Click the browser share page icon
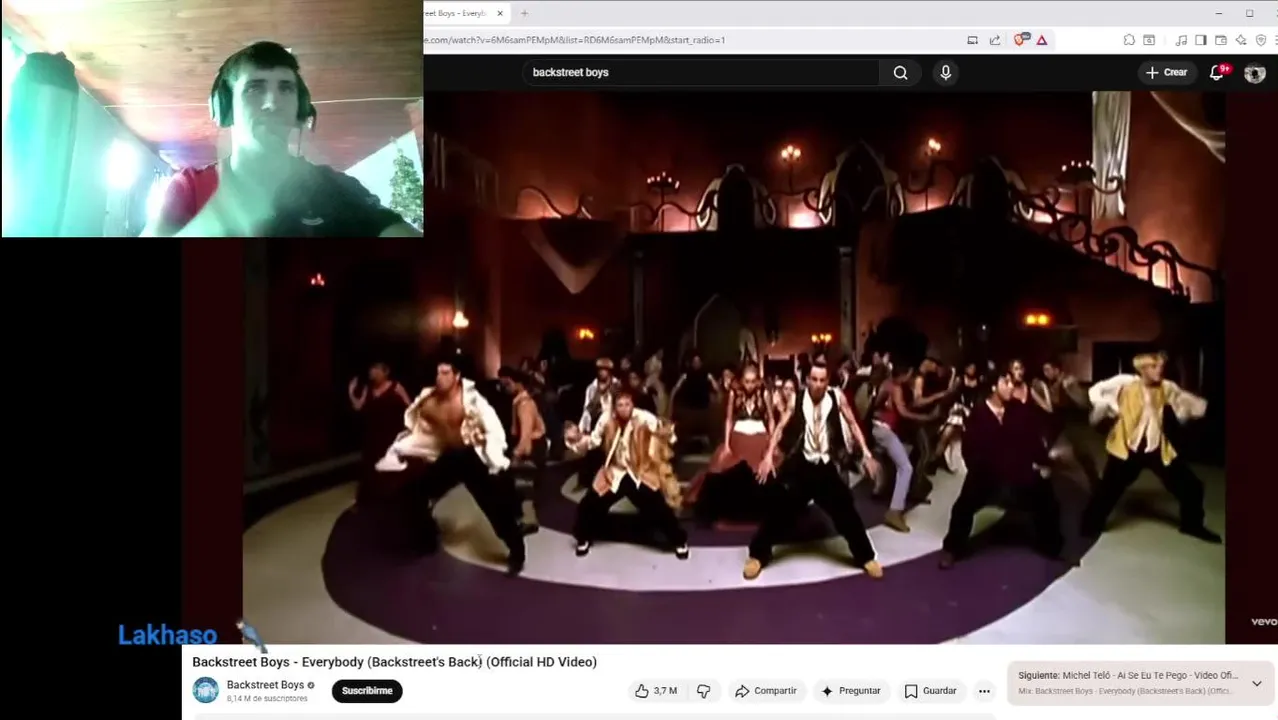The height and width of the screenshot is (720, 1278). 995,40
